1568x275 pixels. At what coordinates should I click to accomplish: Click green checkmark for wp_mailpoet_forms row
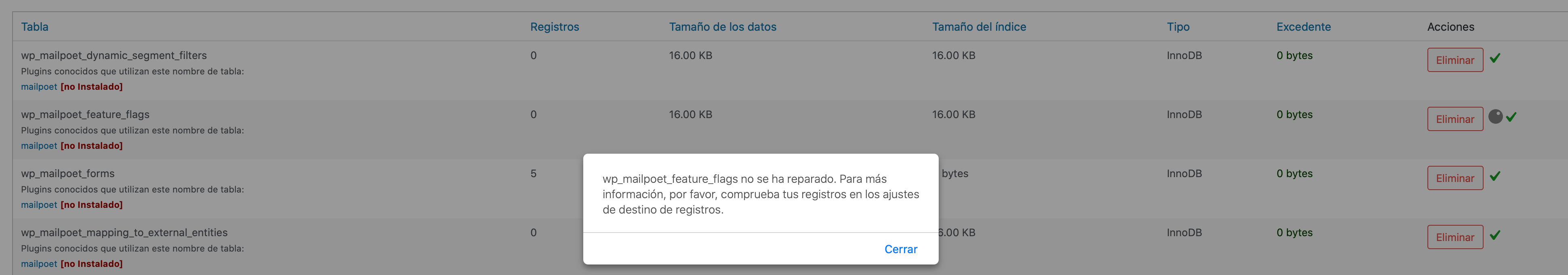coord(1495,176)
